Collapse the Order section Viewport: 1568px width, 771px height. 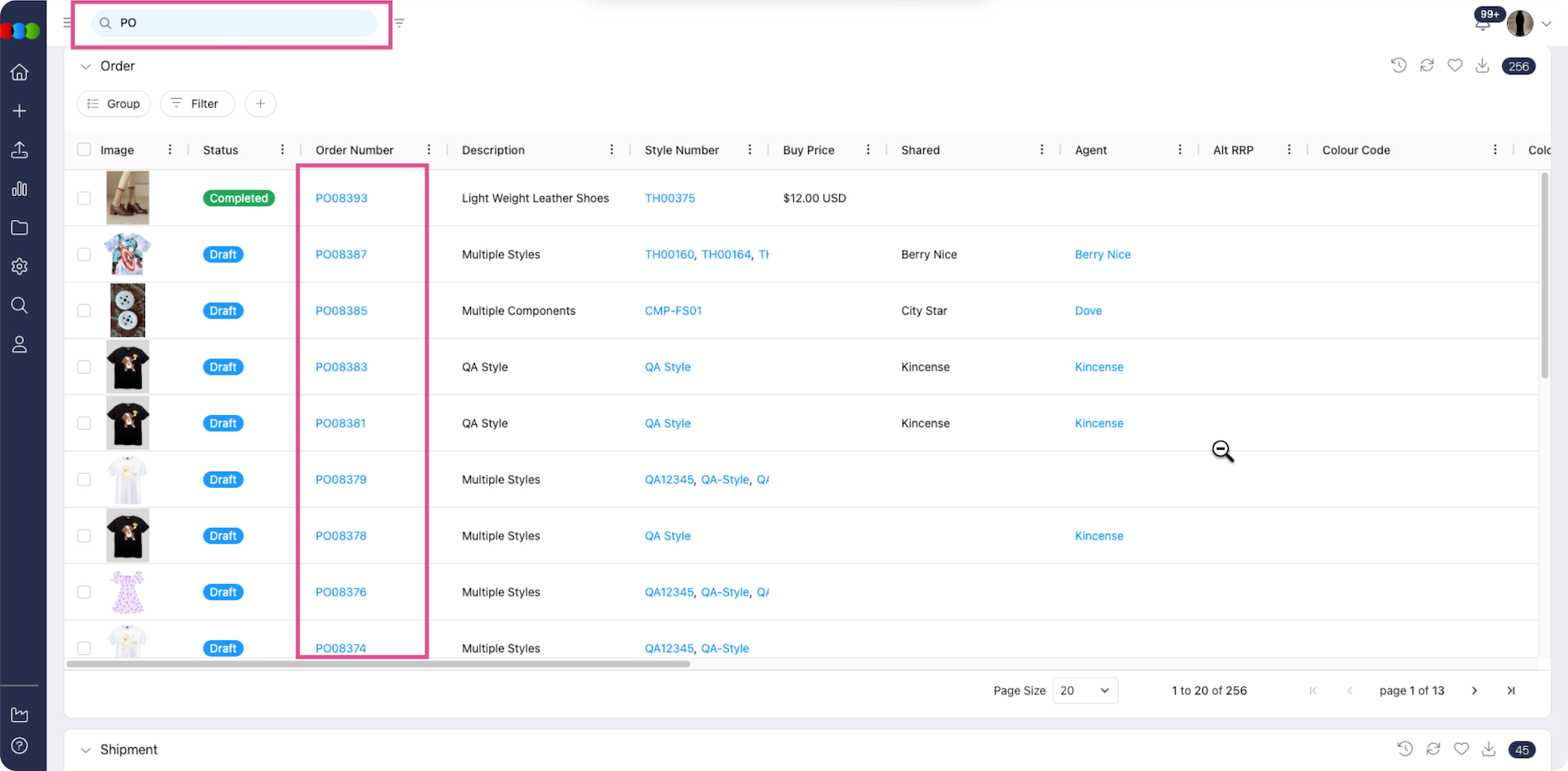pyautogui.click(x=85, y=67)
